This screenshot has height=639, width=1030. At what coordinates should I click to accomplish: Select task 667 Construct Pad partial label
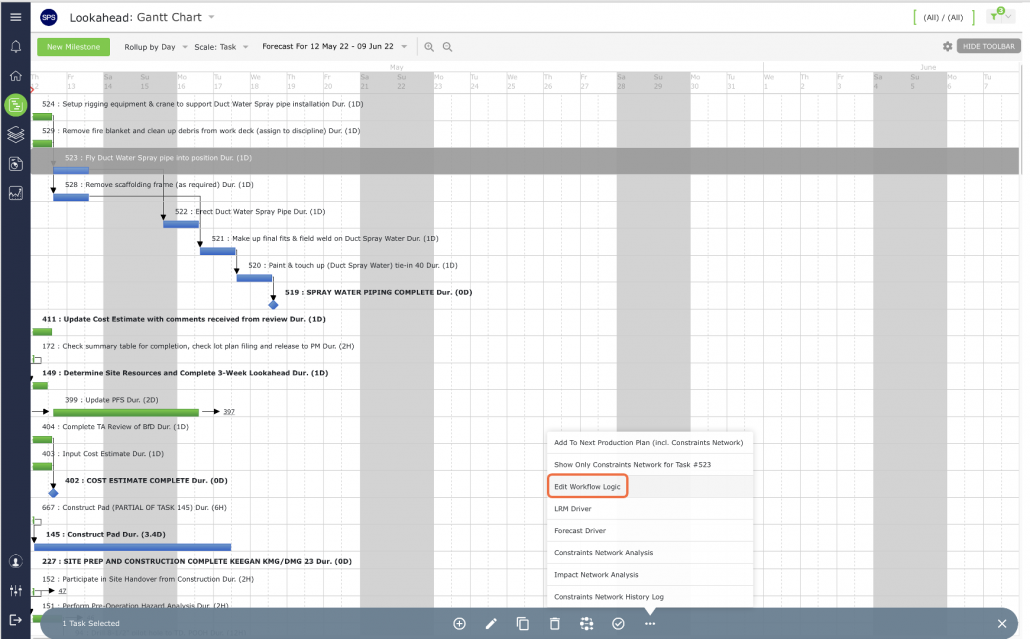134,508
